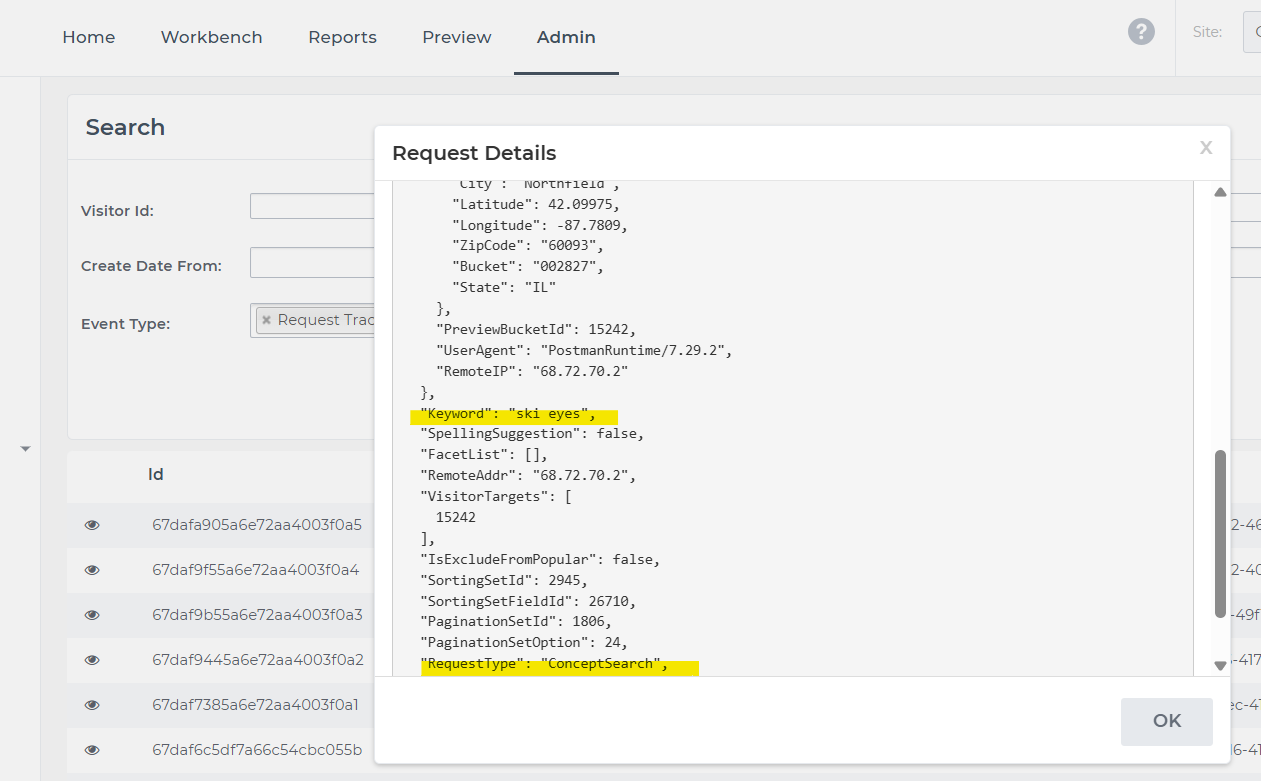The height and width of the screenshot is (781, 1261).
Task: Focus the Visitor Id input field
Action: (x=312, y=207)
